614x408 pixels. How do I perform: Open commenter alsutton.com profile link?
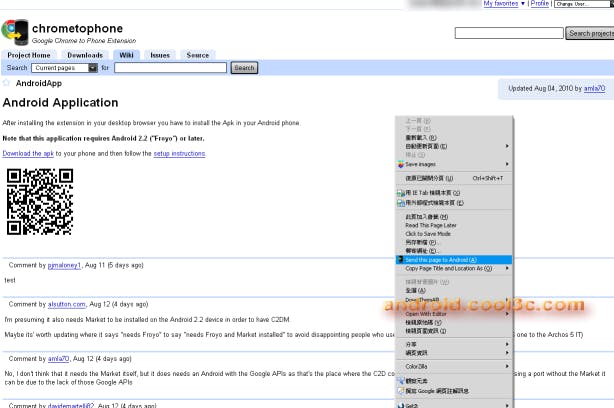[x=67, y=304]
